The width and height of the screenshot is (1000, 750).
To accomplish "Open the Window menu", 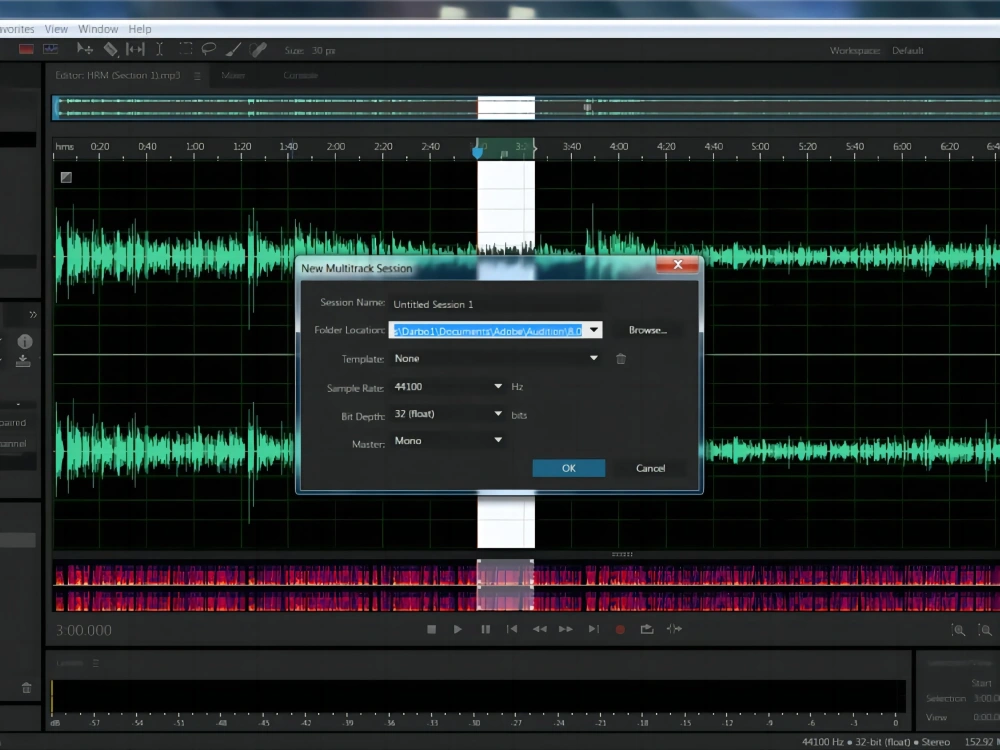I will coord(98,29).
